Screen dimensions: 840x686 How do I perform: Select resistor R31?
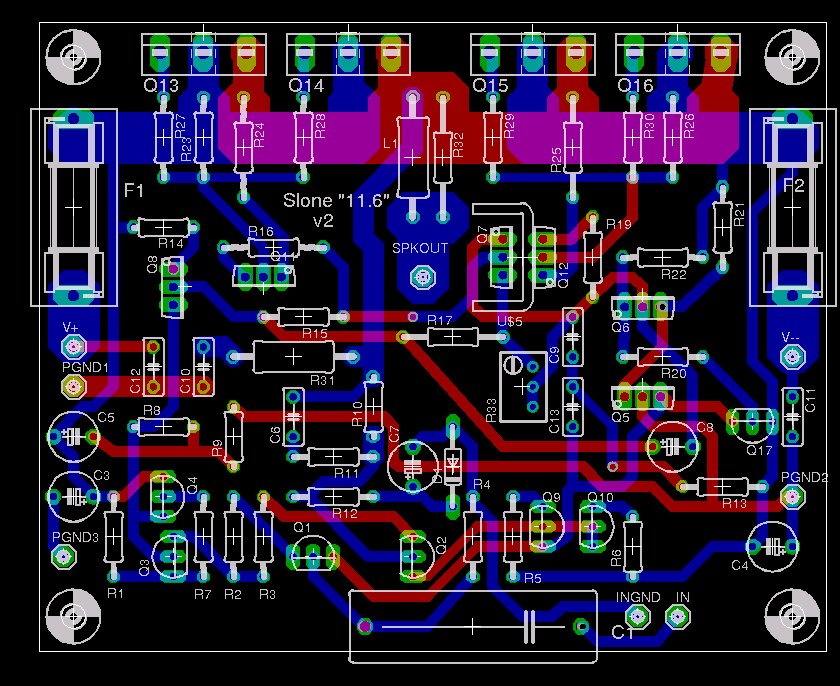pyautogui.click(x=293, y=357)
